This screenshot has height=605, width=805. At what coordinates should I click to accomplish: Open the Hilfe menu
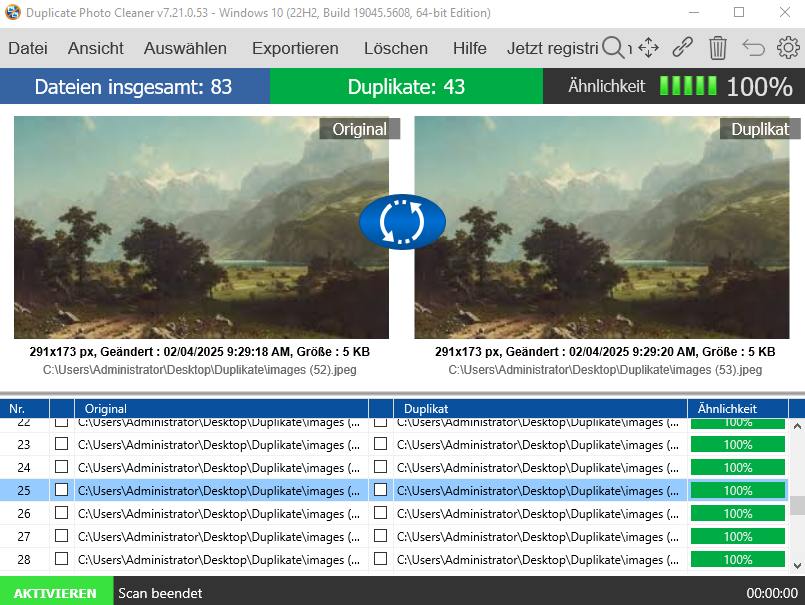(x=469, y=48)
